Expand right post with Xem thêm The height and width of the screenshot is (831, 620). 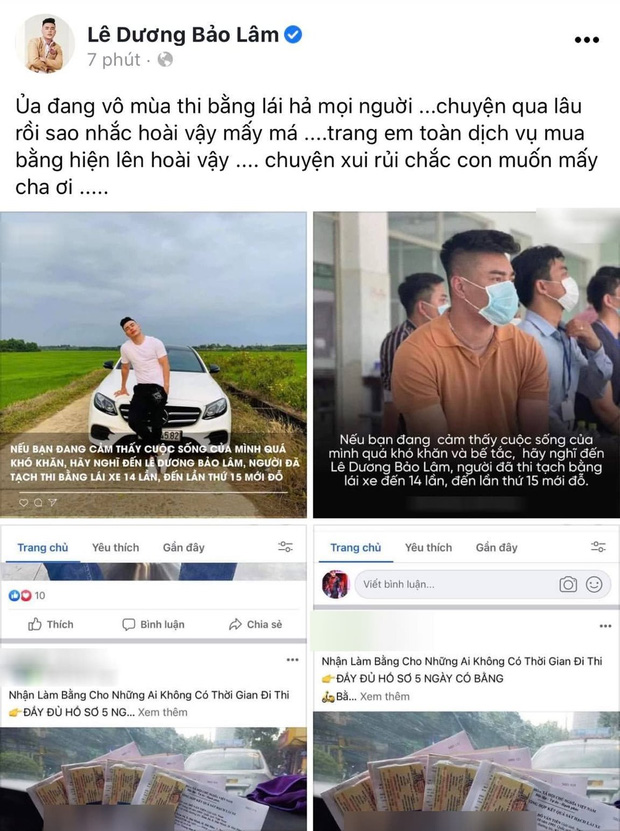(x=385, y=696)
